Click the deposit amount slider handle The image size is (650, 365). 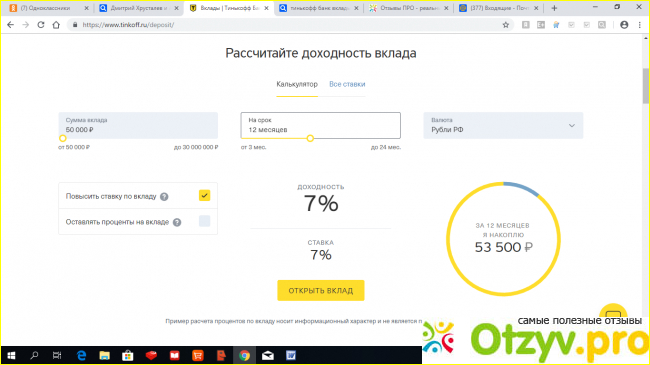(x=63, y=139)
